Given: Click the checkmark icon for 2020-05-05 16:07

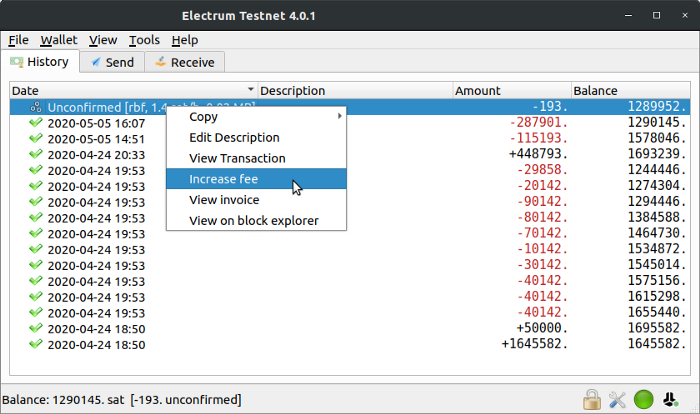Looking at the screenshot, I should pos(36,123).
